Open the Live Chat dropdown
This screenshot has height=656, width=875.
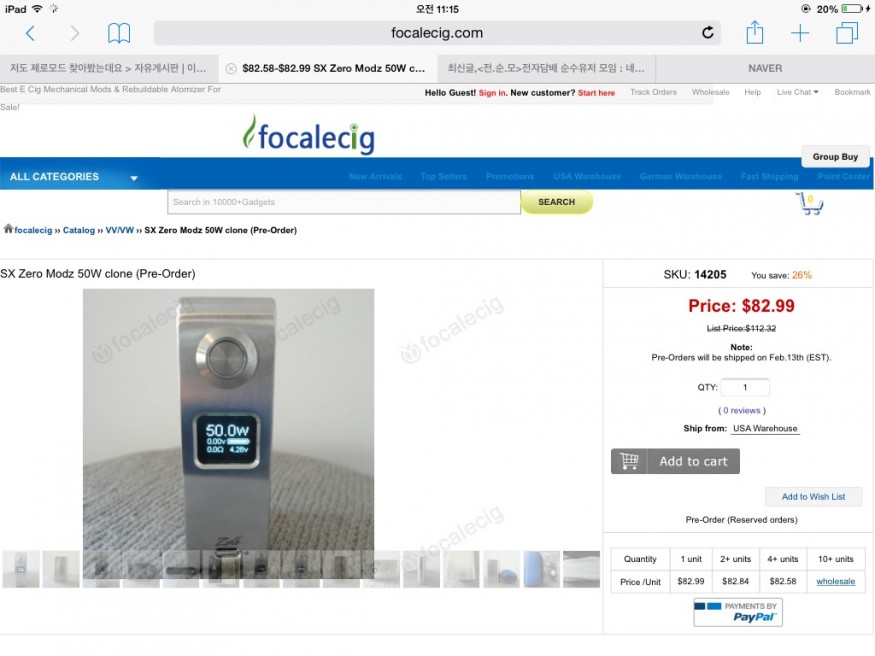pos(797,92)
